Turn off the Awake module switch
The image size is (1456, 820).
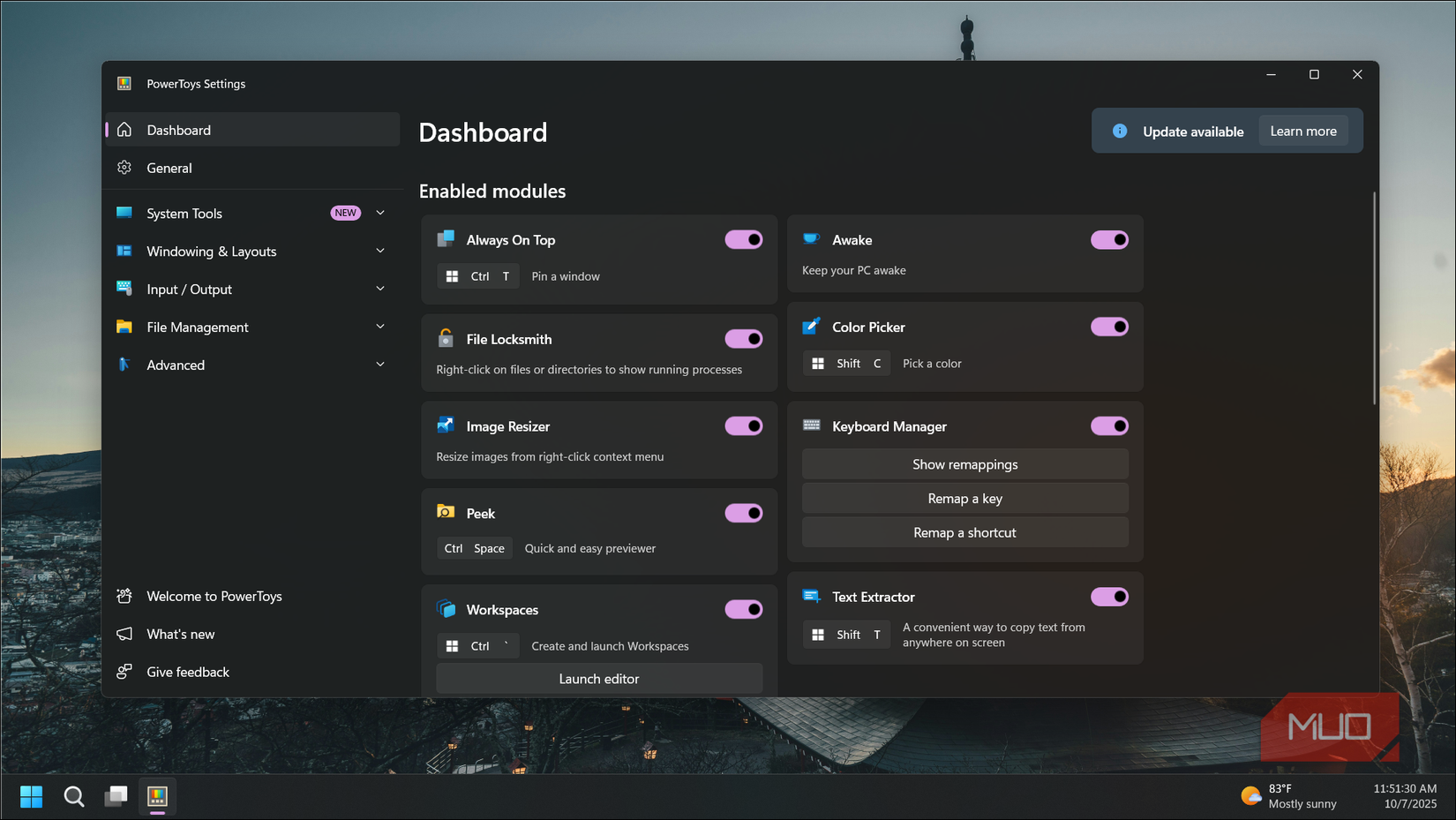1109,240
